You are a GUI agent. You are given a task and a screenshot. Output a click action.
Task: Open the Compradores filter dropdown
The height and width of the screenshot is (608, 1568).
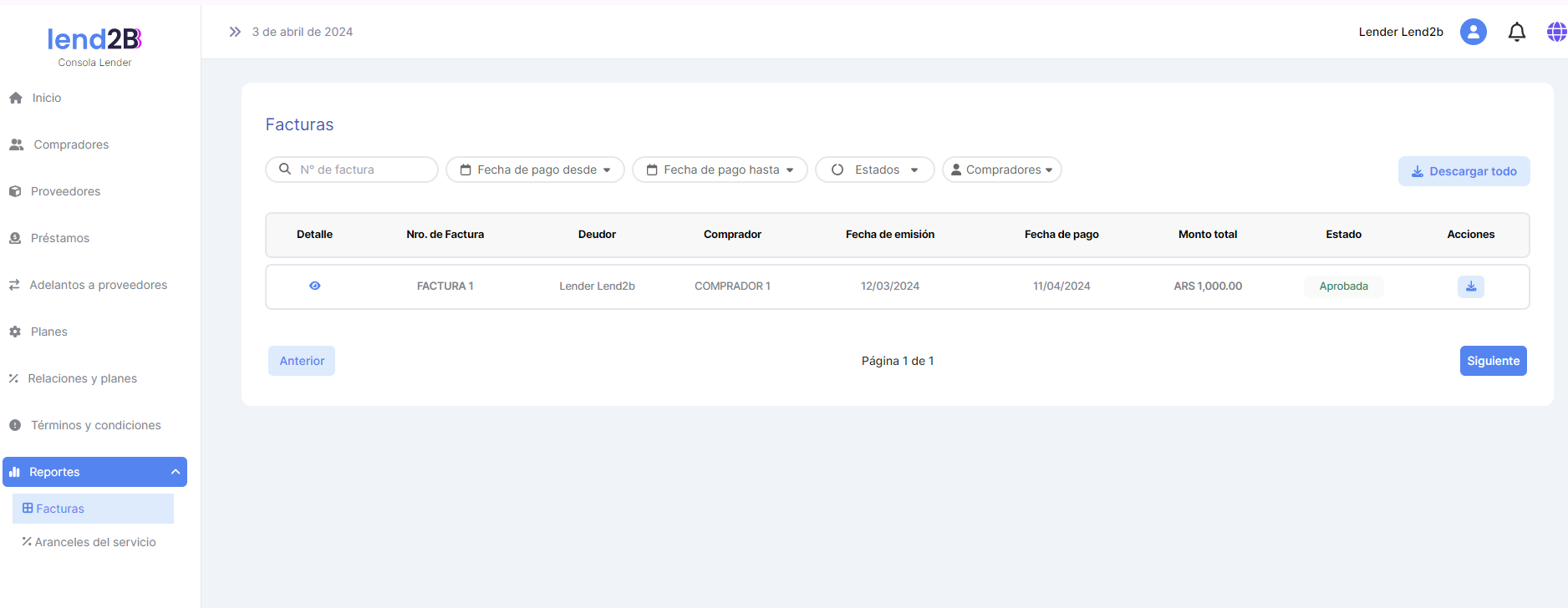1001,170
